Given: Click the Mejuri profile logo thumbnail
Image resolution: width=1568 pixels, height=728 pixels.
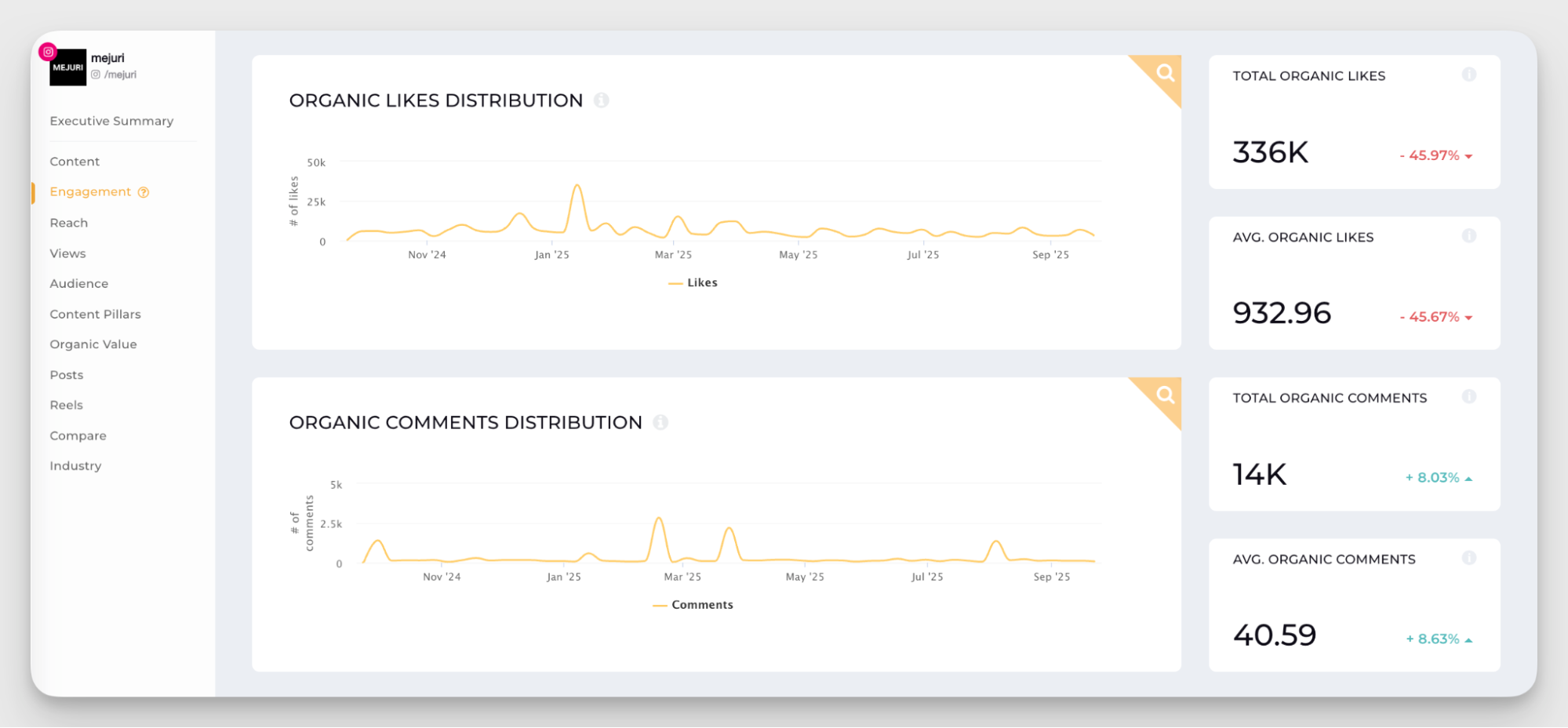Looking at the screenshot, I should click(x=67, y=67).
